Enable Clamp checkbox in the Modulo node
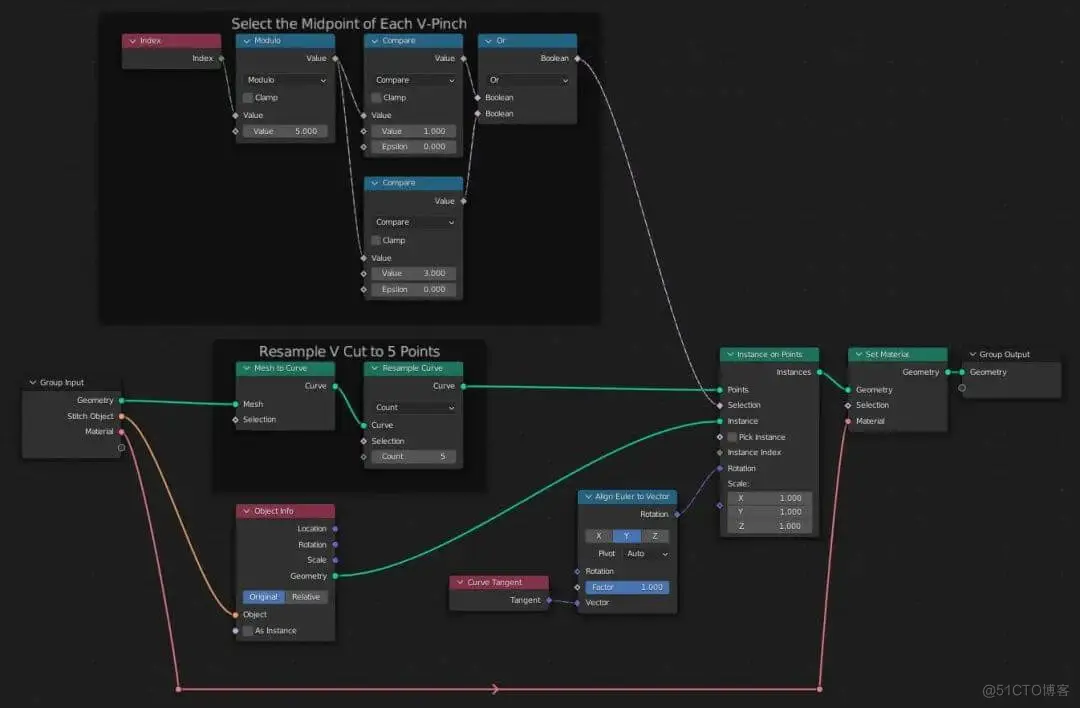 click(x=248, y=98)
